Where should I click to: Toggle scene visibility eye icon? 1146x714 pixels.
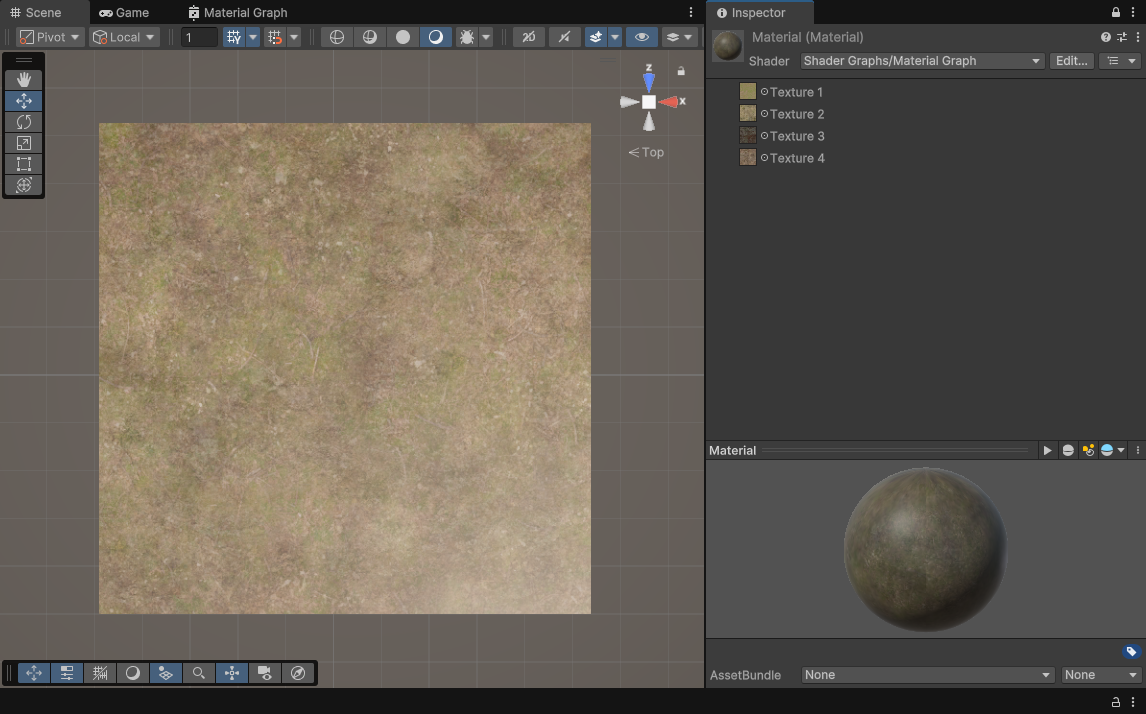point(641,37)
